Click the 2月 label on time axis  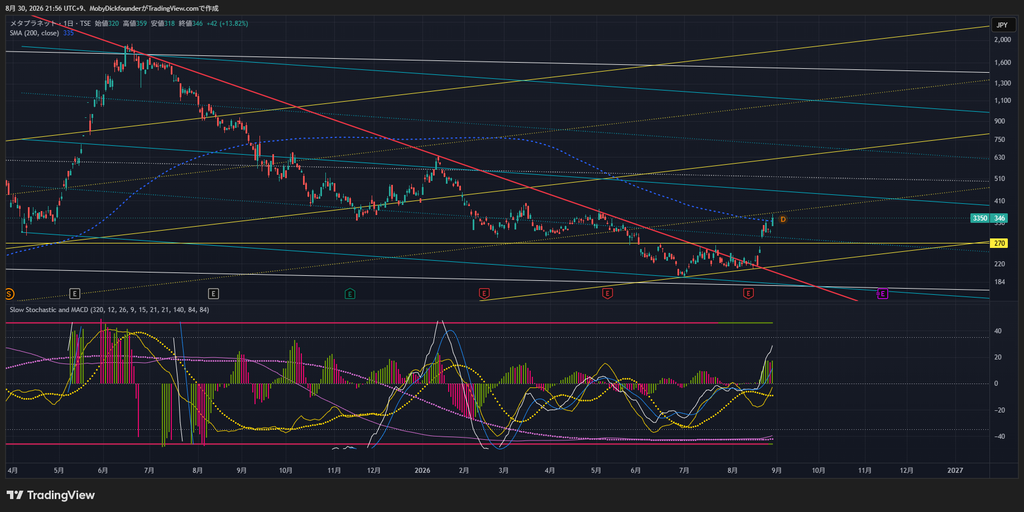tap(464, 470)
